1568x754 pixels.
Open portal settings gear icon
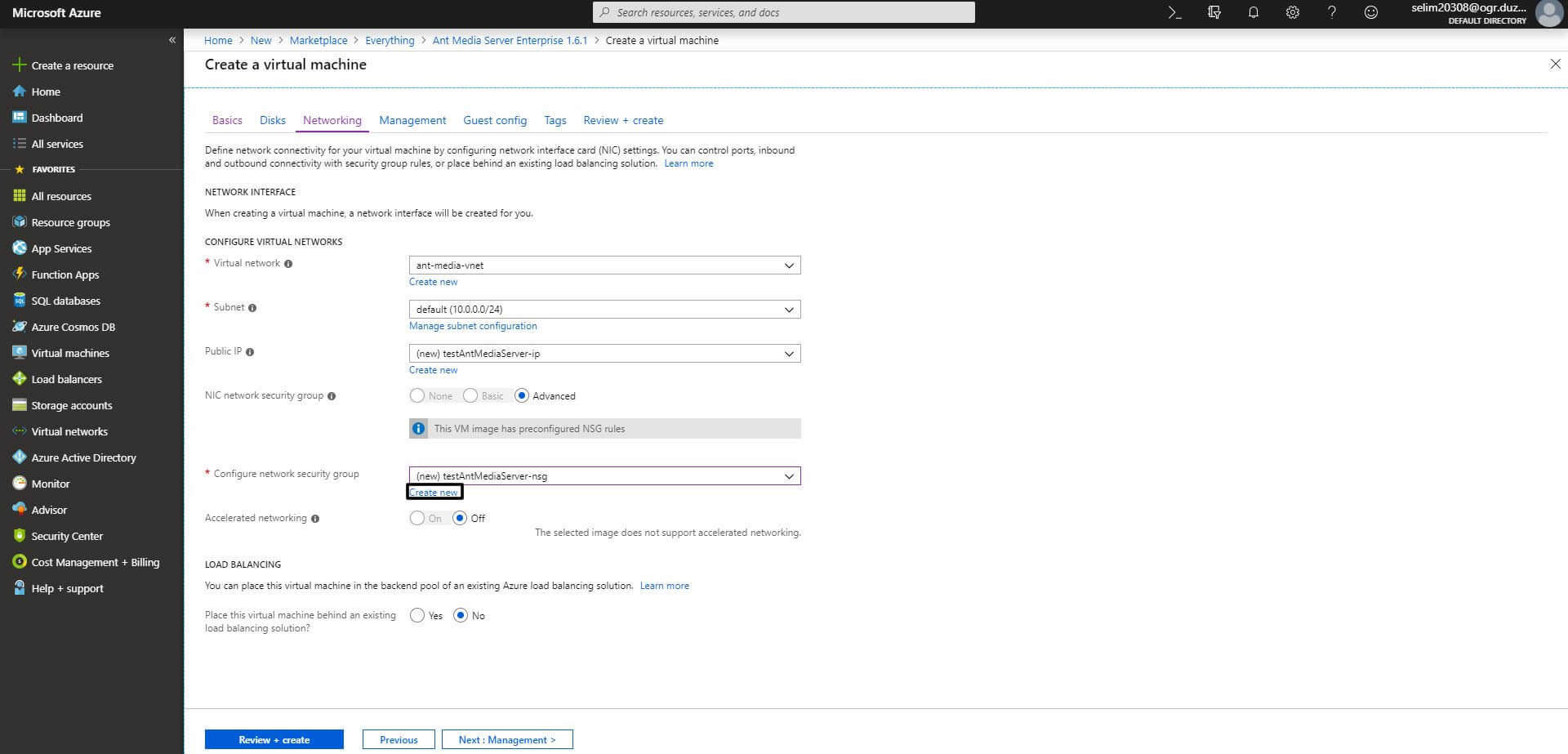1293,12
